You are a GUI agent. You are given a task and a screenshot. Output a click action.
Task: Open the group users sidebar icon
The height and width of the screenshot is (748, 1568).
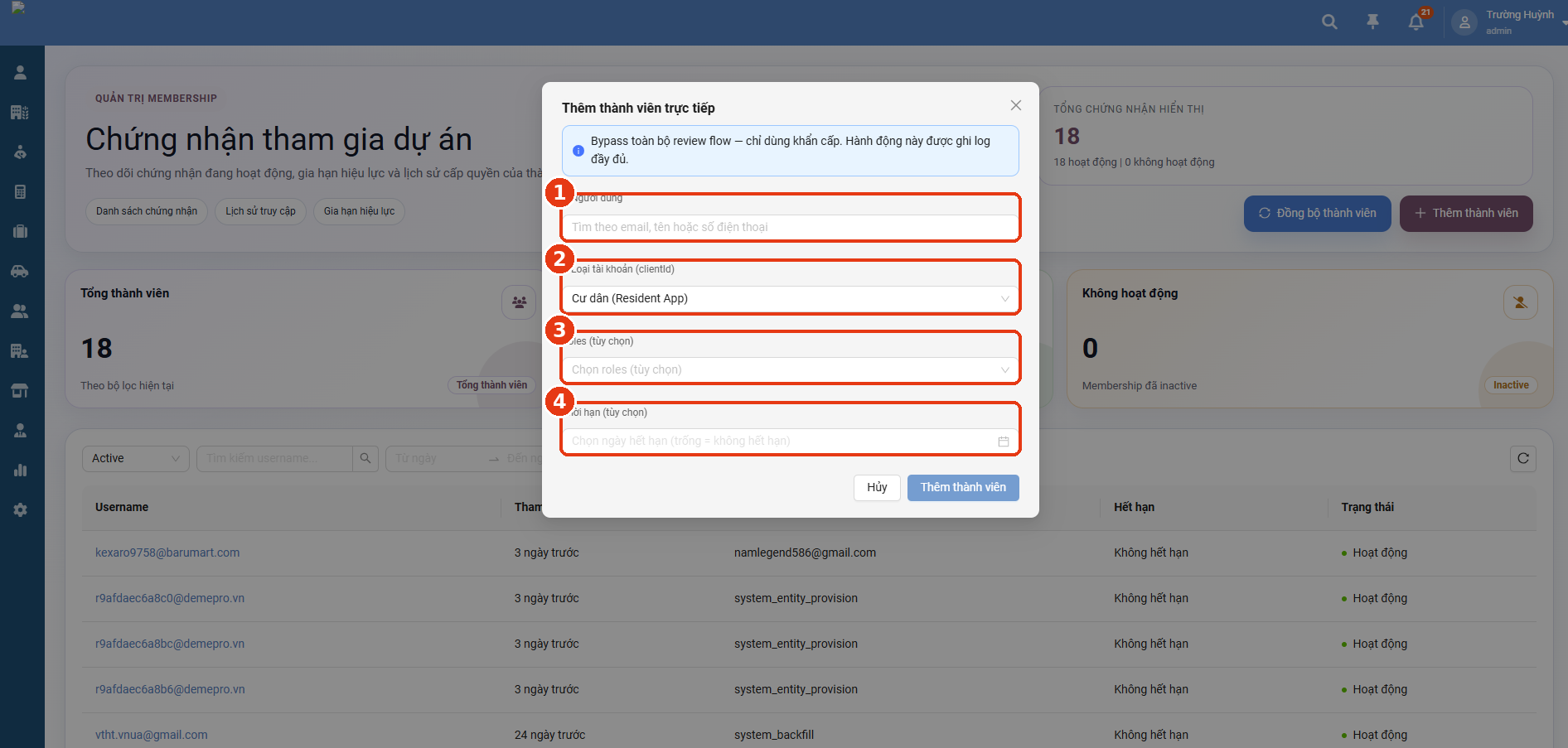21,311
